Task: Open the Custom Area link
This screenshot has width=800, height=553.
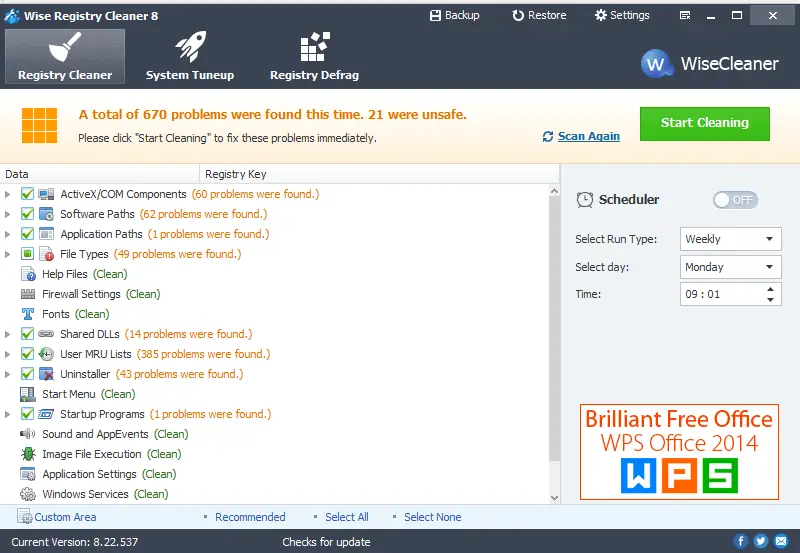Action: (x=65, y=517)
